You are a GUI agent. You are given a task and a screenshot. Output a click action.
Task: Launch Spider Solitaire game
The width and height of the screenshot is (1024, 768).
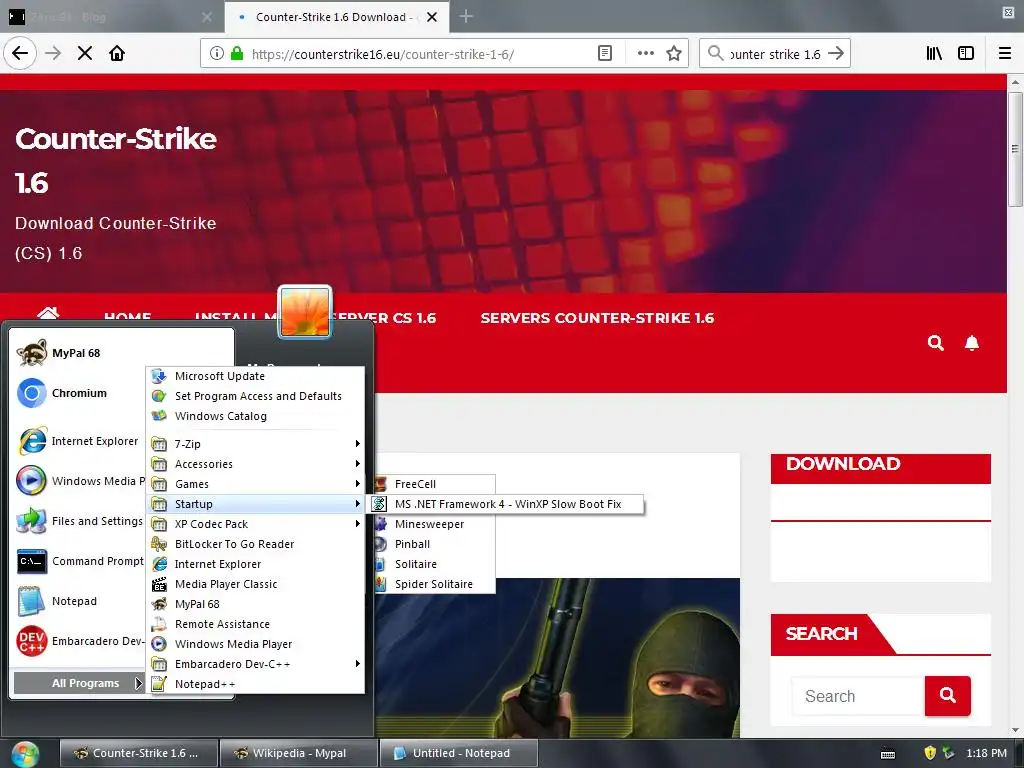434,584
